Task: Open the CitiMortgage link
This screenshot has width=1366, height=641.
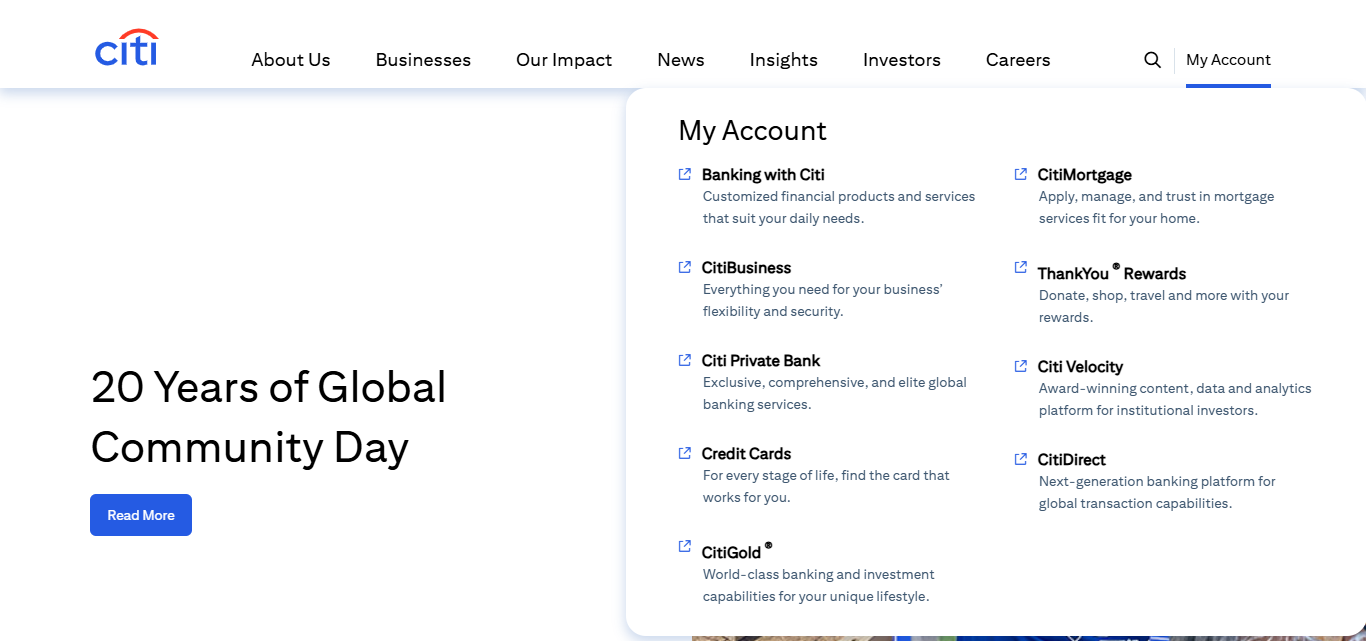Action: point(1085,175)
